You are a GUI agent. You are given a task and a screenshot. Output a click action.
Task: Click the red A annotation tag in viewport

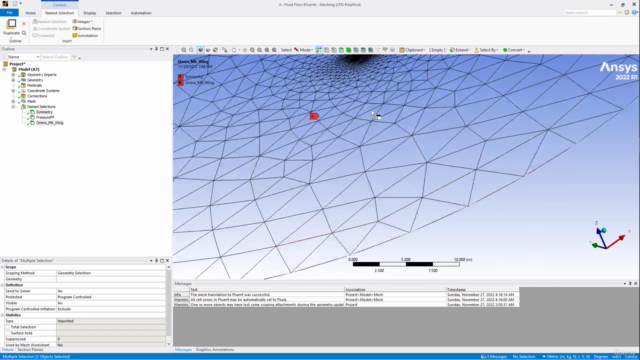pos(314,116)
